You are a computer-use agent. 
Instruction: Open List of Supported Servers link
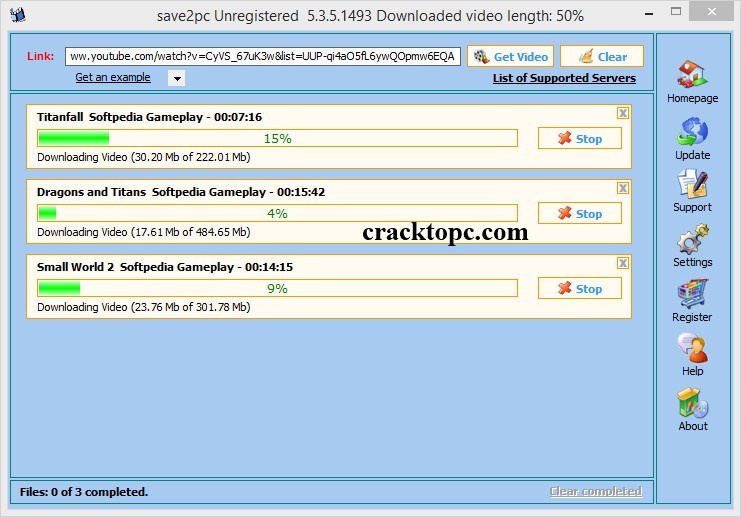coord(564,78)
